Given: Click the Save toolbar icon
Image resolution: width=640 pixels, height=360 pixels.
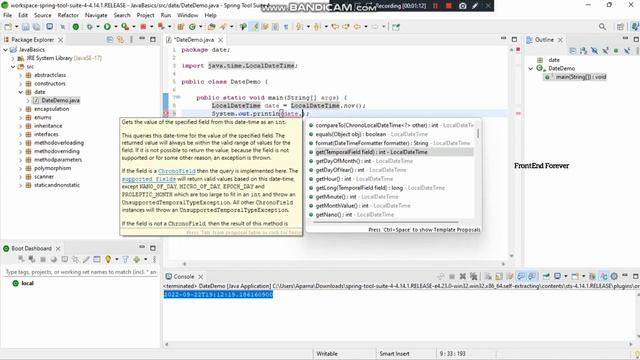Looking at the screenshot, I should point(26,27).
